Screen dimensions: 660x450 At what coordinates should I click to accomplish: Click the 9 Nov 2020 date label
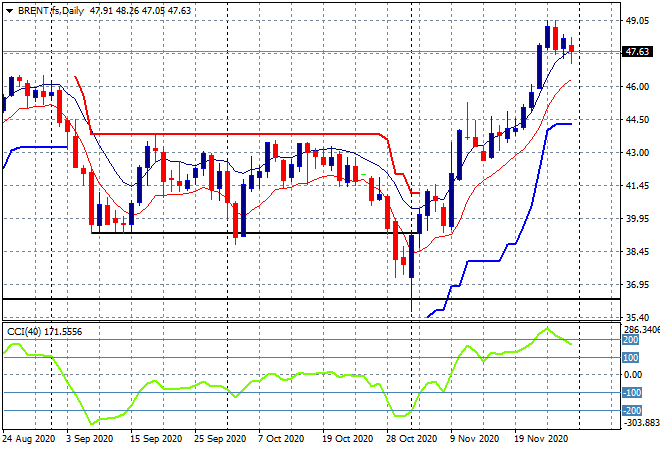(x=474, y=439)
